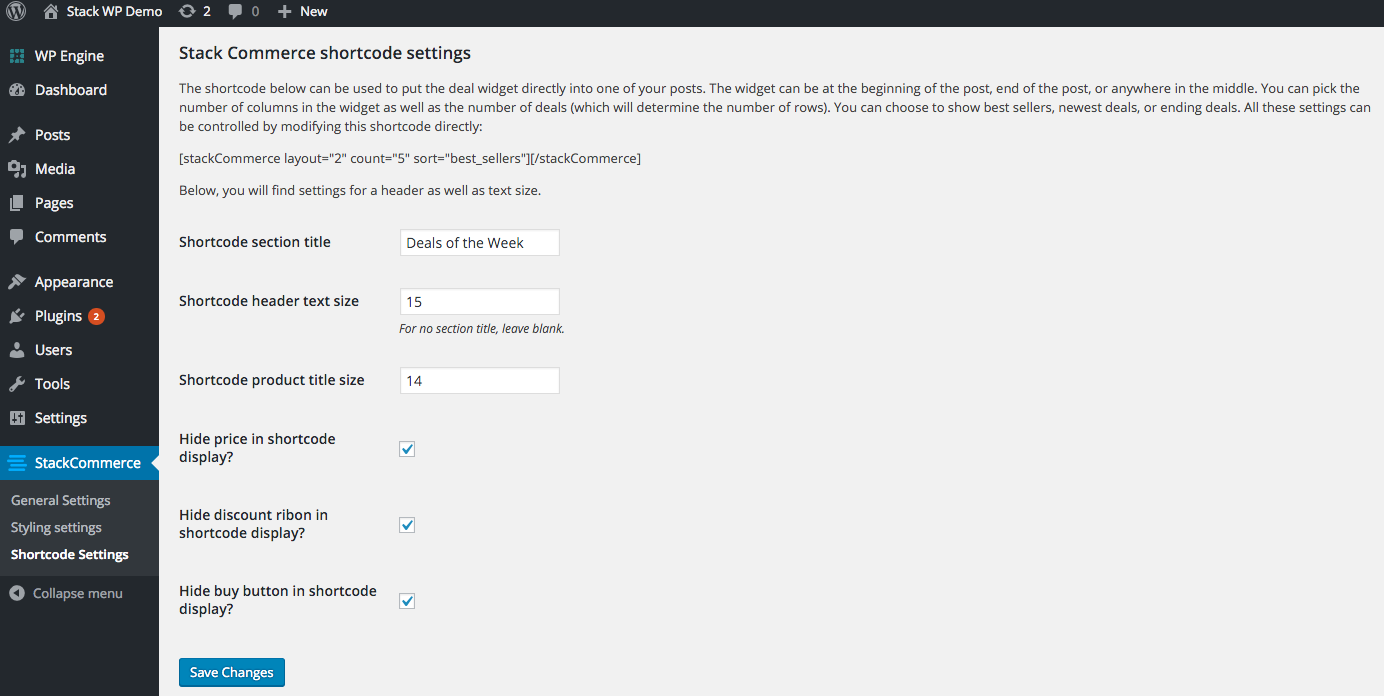Click the Tools wrench icon
This screenshot has width=1384, height=696.
tap(16, 384)
